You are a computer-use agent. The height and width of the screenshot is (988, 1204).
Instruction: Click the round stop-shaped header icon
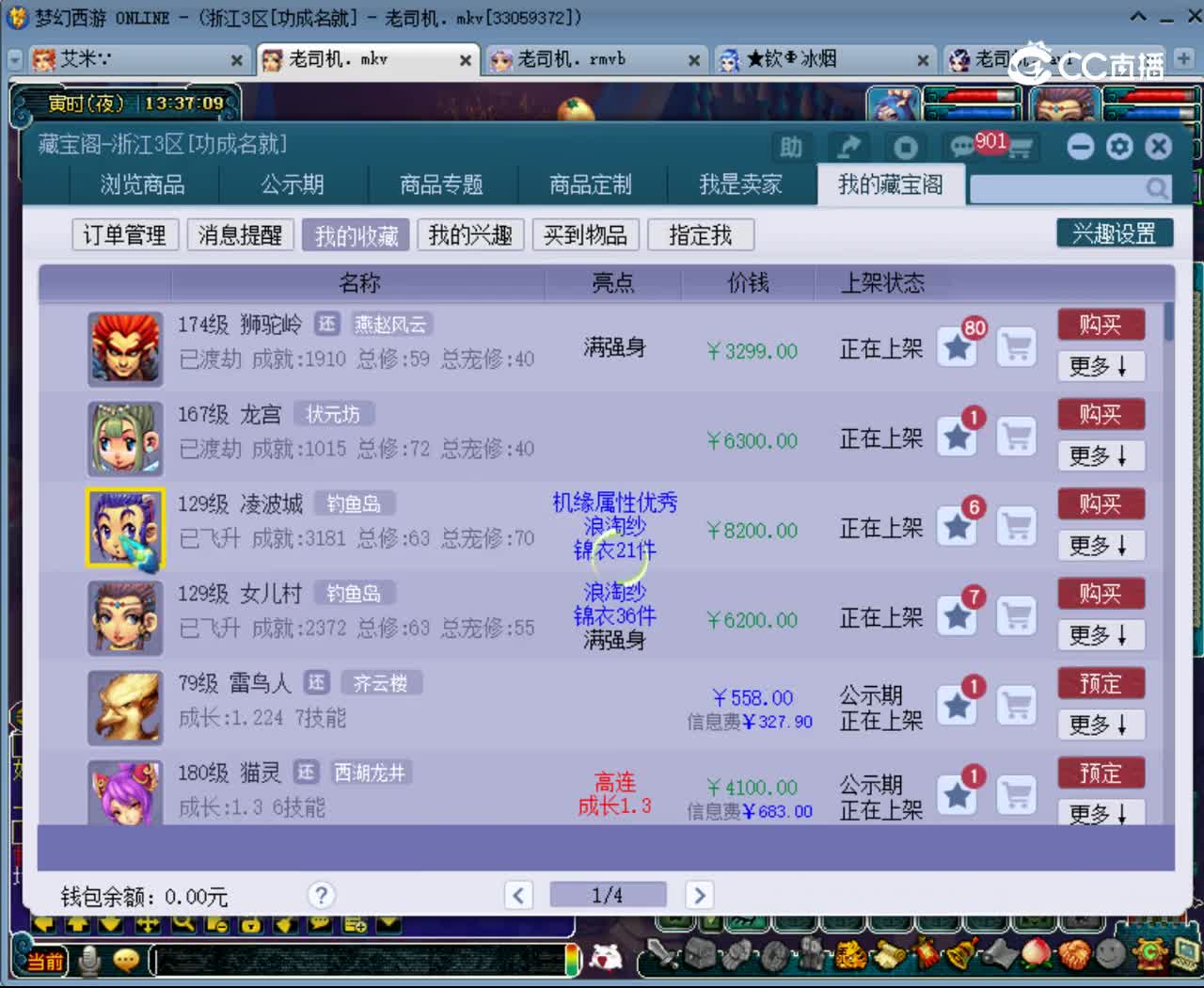[905, 147]
